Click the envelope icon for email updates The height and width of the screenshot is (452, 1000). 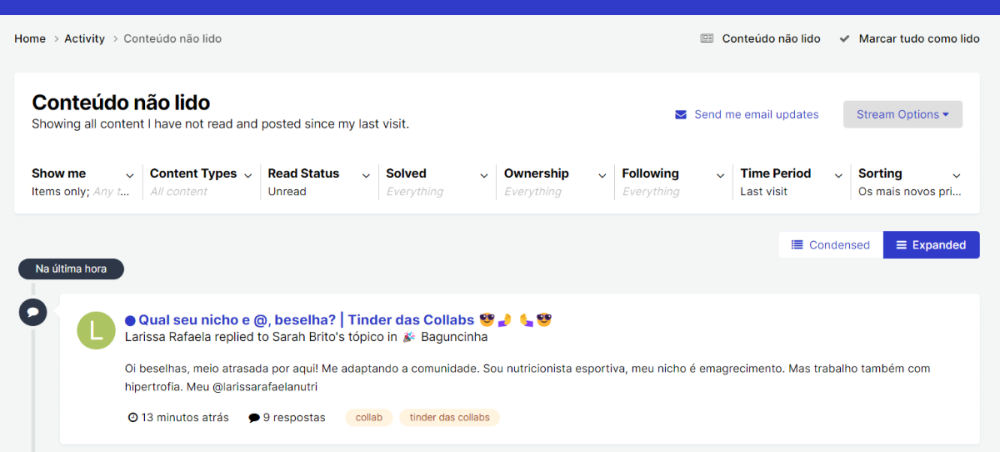[681, 115]
